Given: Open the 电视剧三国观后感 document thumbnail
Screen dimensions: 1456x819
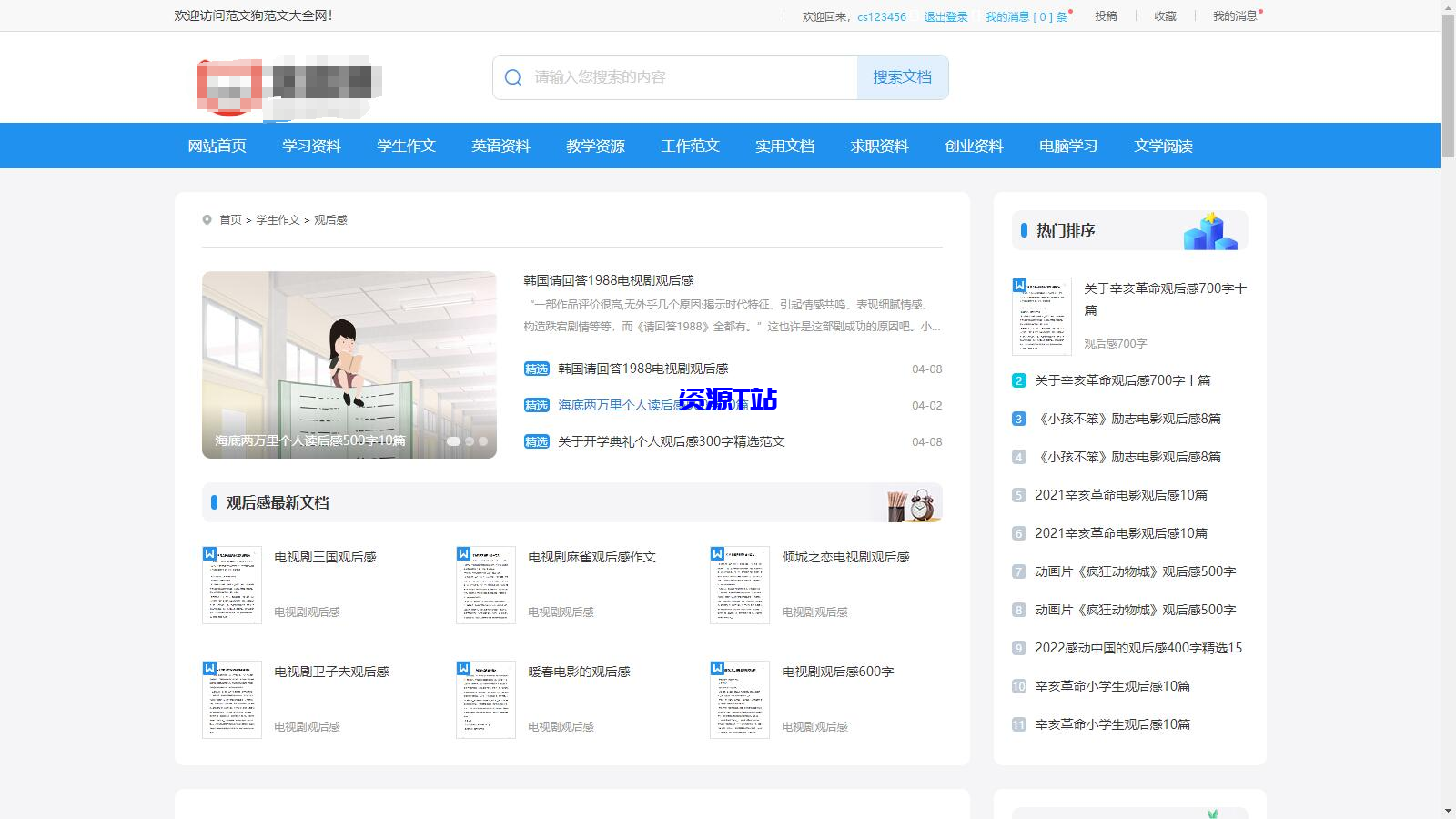Looking at the screenshot, I should pyautogui.click(x=231, y=585).
